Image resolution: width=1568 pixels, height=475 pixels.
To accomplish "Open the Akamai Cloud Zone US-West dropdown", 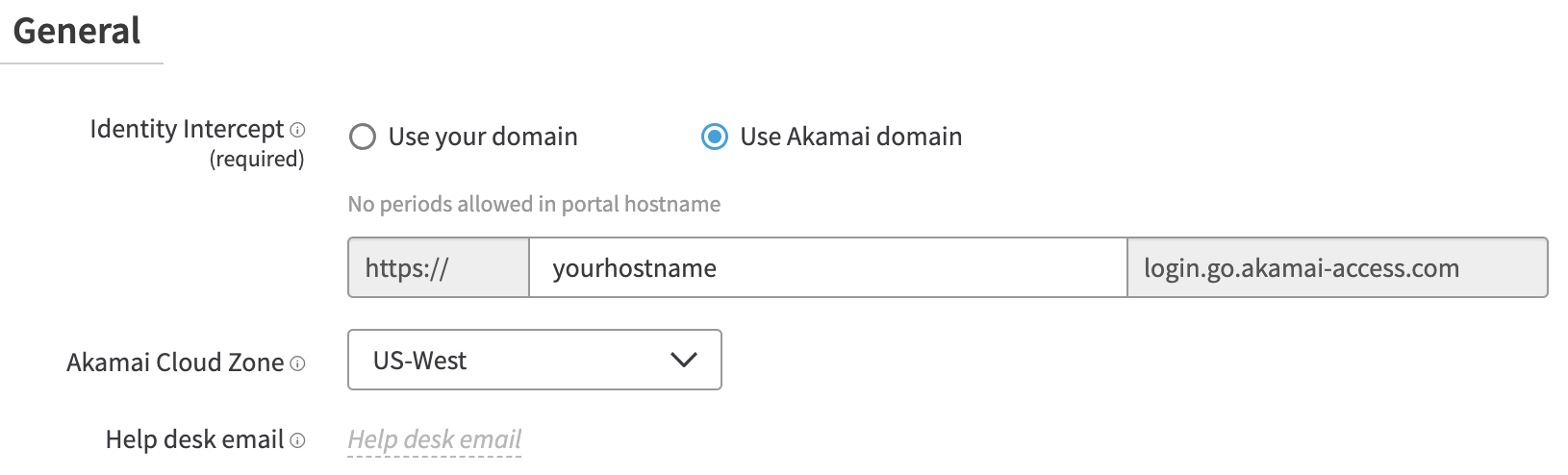I will coord(534,360).
